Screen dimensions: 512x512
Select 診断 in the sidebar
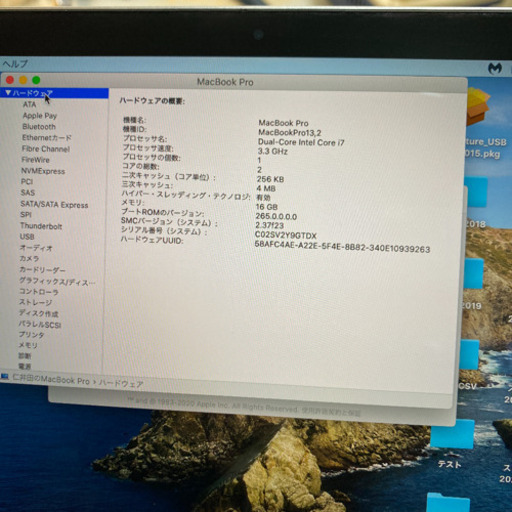pos(24,356)
